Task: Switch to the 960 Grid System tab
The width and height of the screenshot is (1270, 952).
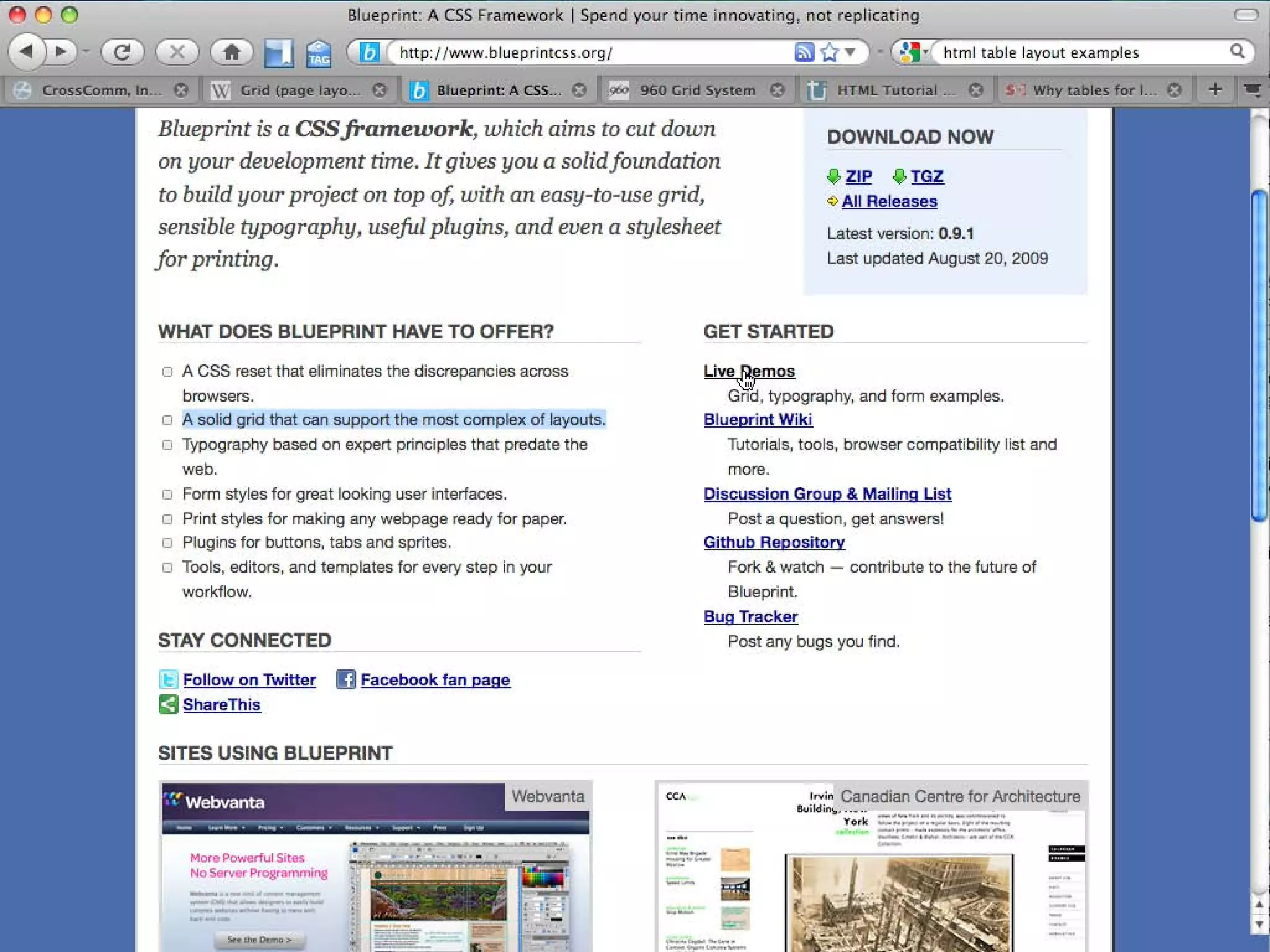Action: (x=697, y=90)
